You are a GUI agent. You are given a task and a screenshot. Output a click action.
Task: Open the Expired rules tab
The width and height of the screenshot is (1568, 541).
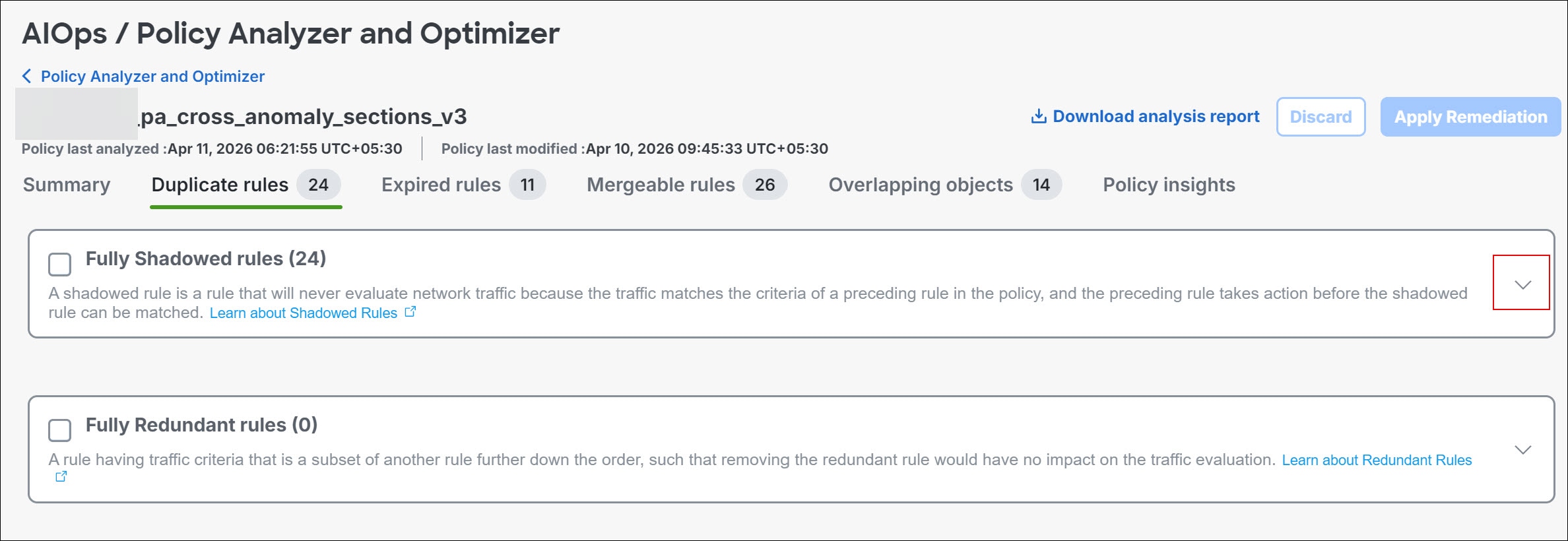pos(441,185)
